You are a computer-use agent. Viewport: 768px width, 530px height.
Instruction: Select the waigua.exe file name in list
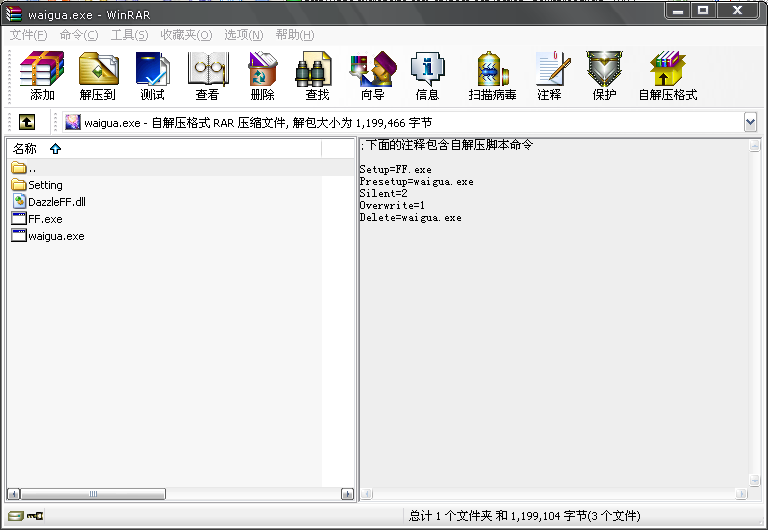[x=56, y=236]
